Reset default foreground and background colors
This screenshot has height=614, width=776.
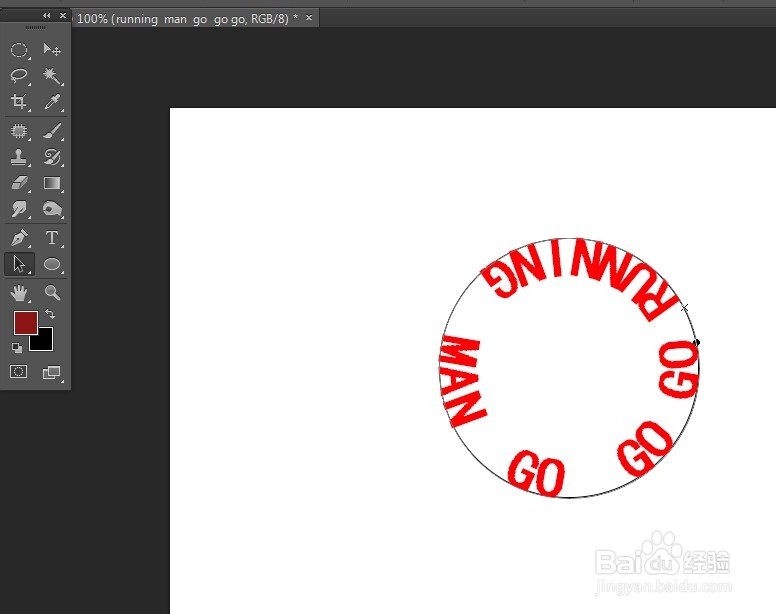point(17,348)
